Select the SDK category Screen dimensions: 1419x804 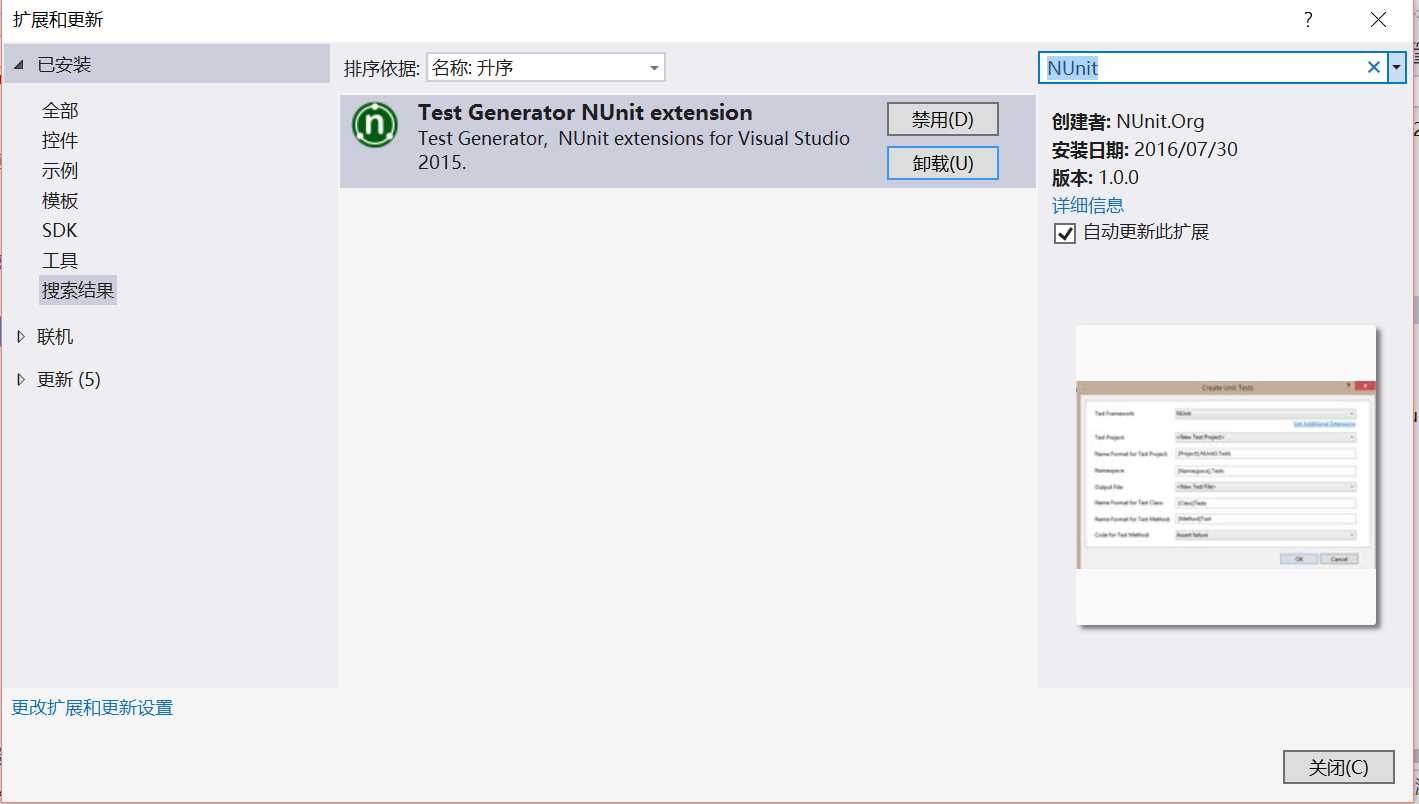coord(59,231)
